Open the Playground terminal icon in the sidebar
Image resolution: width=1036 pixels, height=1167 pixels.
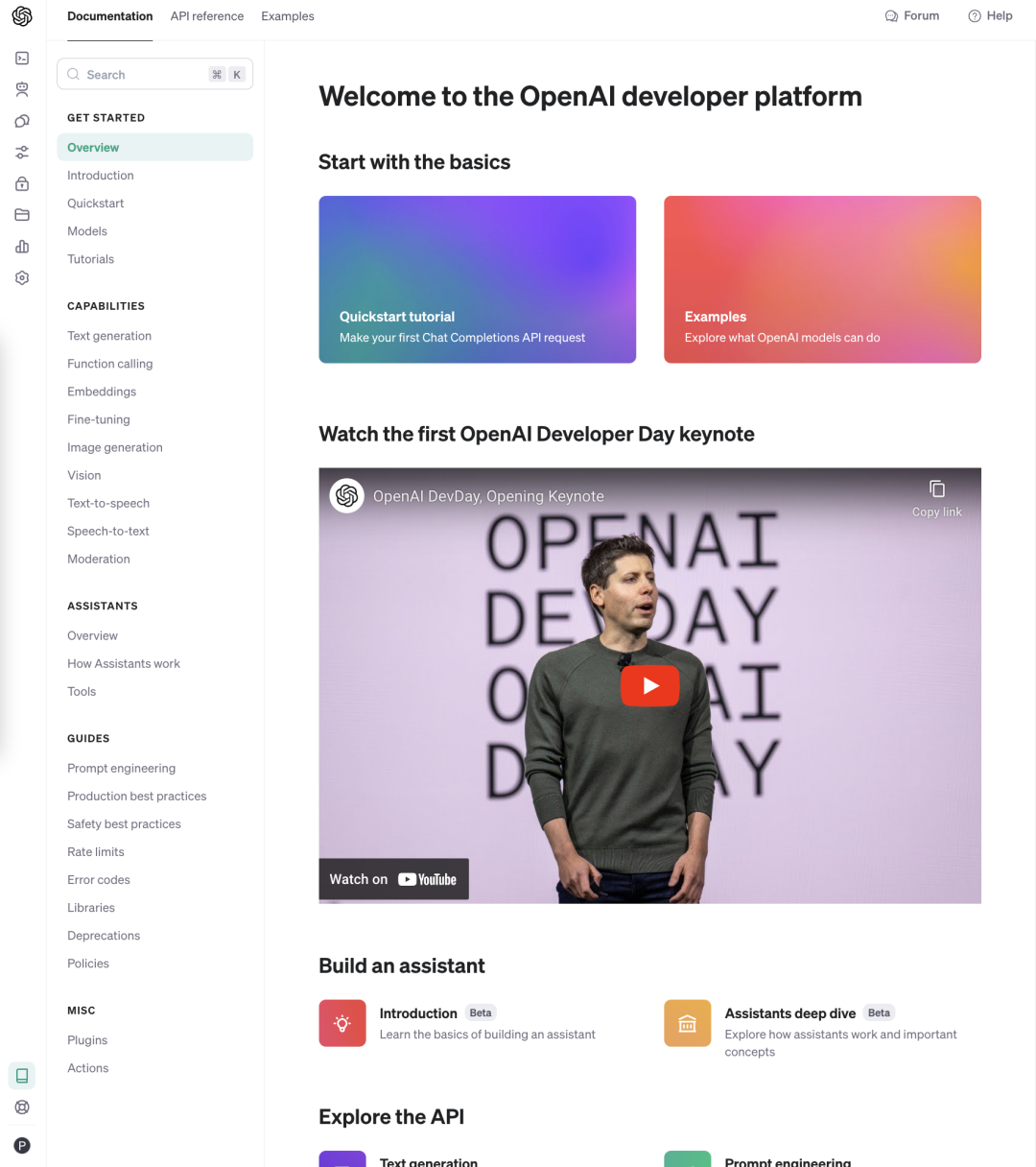22,59
